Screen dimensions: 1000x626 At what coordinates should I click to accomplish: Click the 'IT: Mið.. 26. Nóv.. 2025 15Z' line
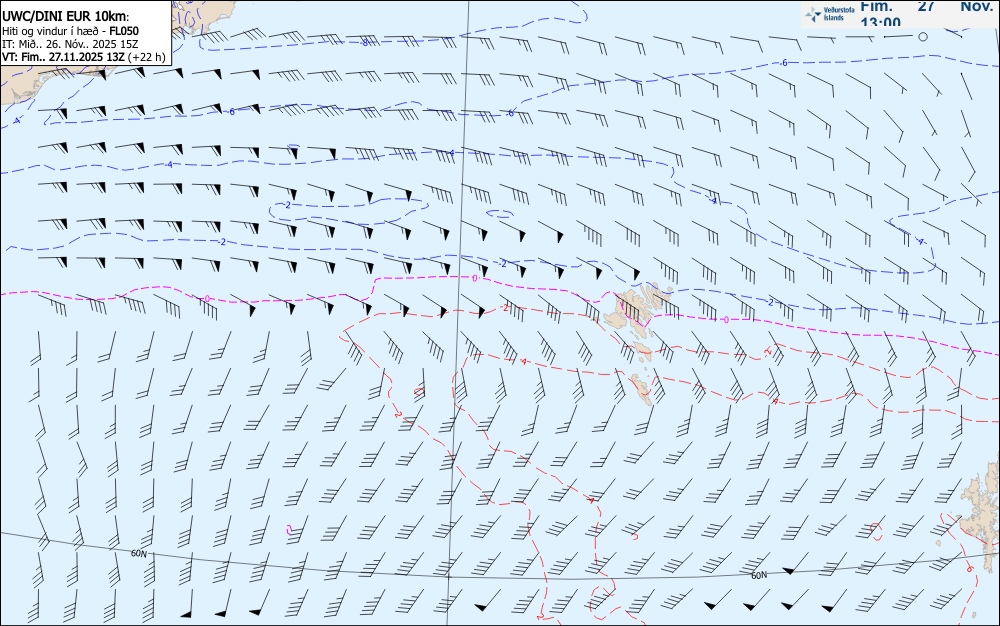click(x=70, y=44)
